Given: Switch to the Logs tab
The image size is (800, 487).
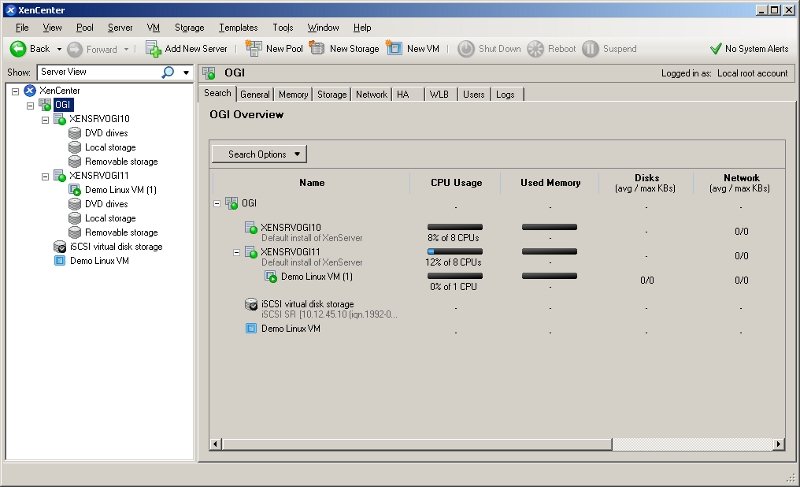Looking at the screenshot, I should point(505,94).
